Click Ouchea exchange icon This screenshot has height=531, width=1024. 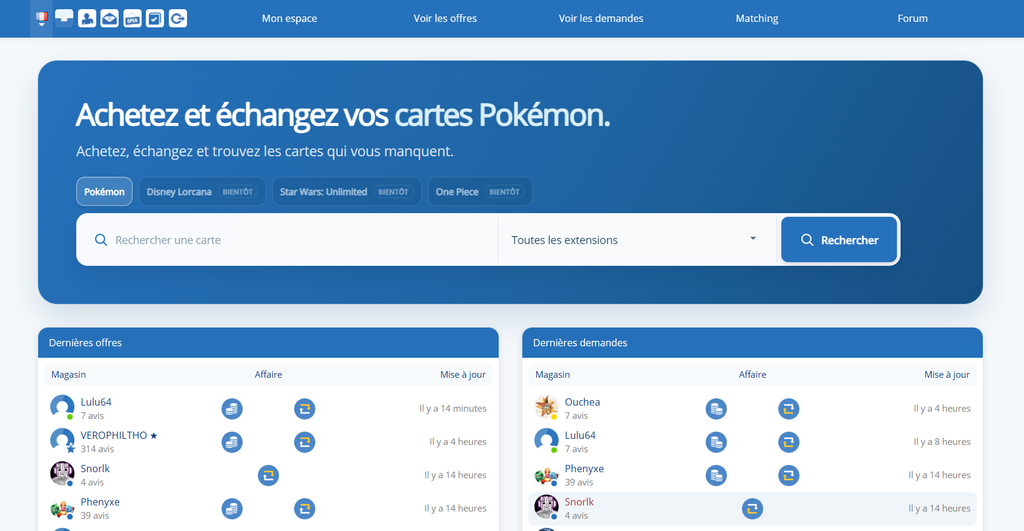tap(789, 409)
